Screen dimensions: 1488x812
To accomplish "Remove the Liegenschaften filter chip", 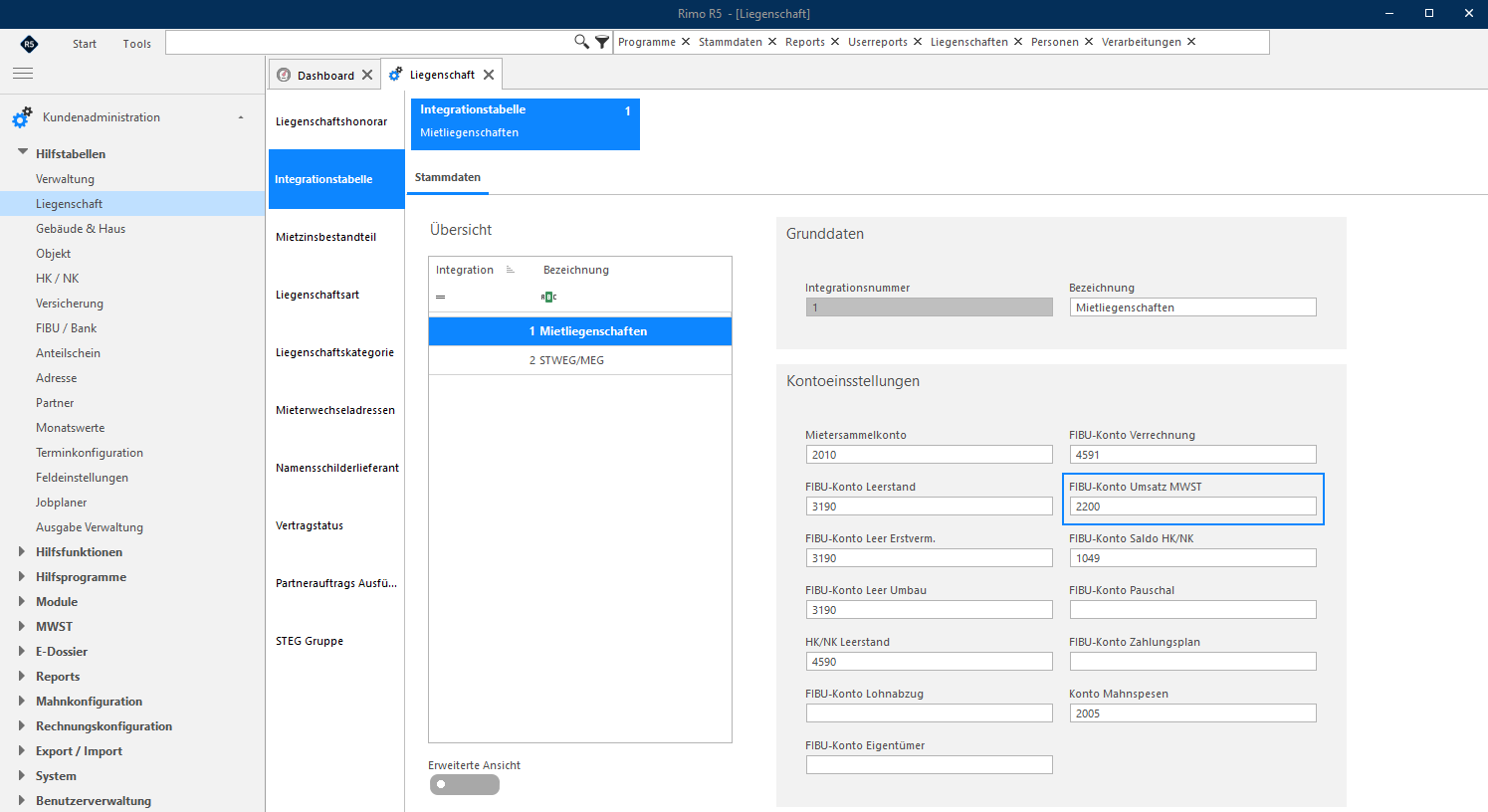I will 1018,42.
